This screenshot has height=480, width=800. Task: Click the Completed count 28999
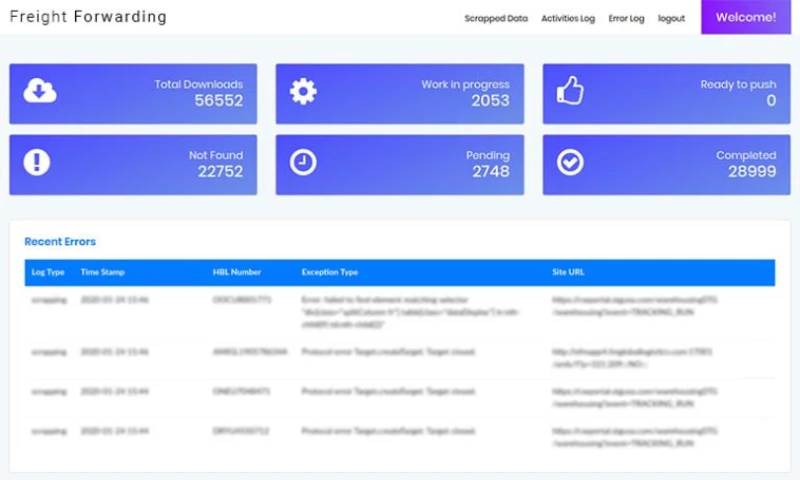tap(751, 172)
